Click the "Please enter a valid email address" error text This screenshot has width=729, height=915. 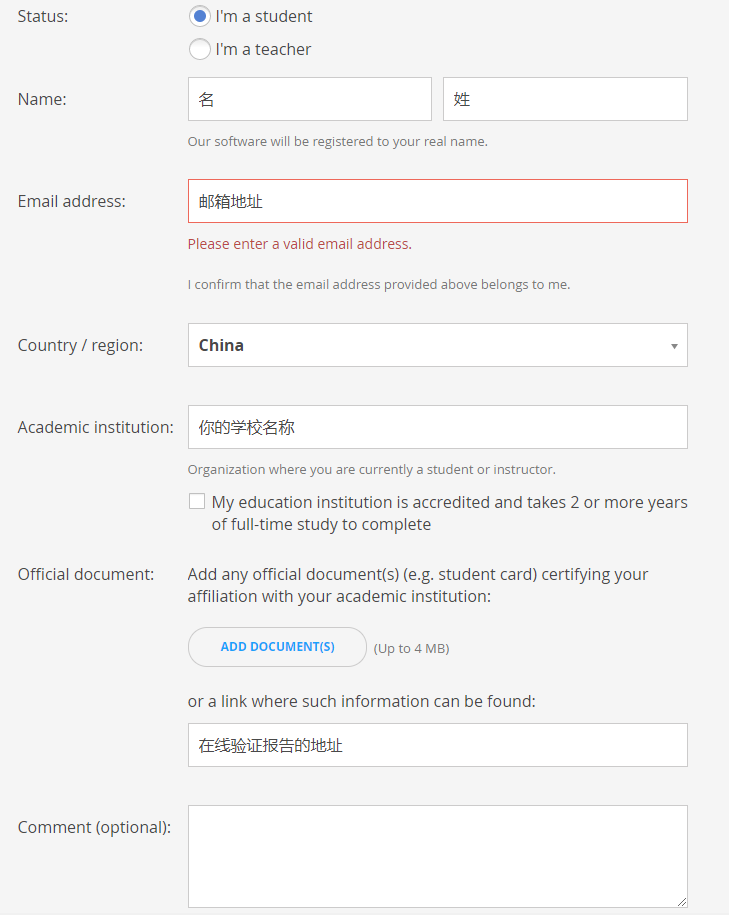[299, 244]
